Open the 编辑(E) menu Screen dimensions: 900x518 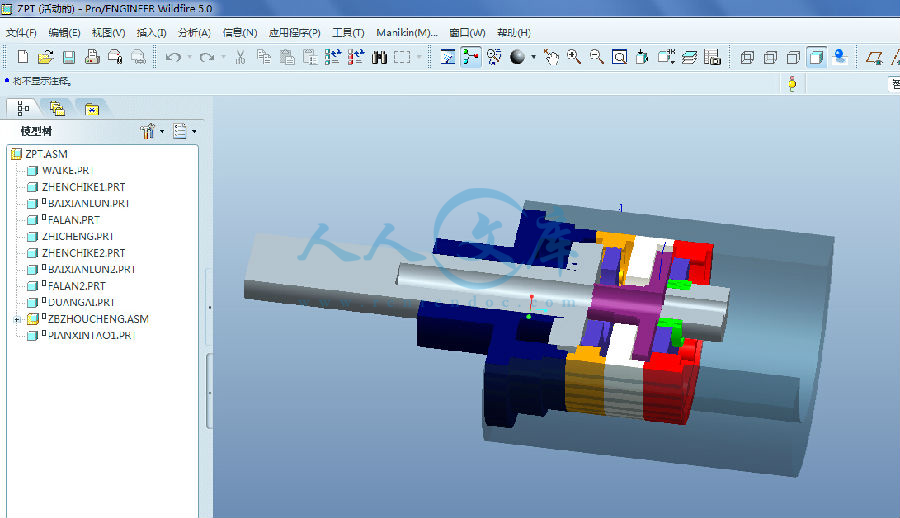[64, 33]
